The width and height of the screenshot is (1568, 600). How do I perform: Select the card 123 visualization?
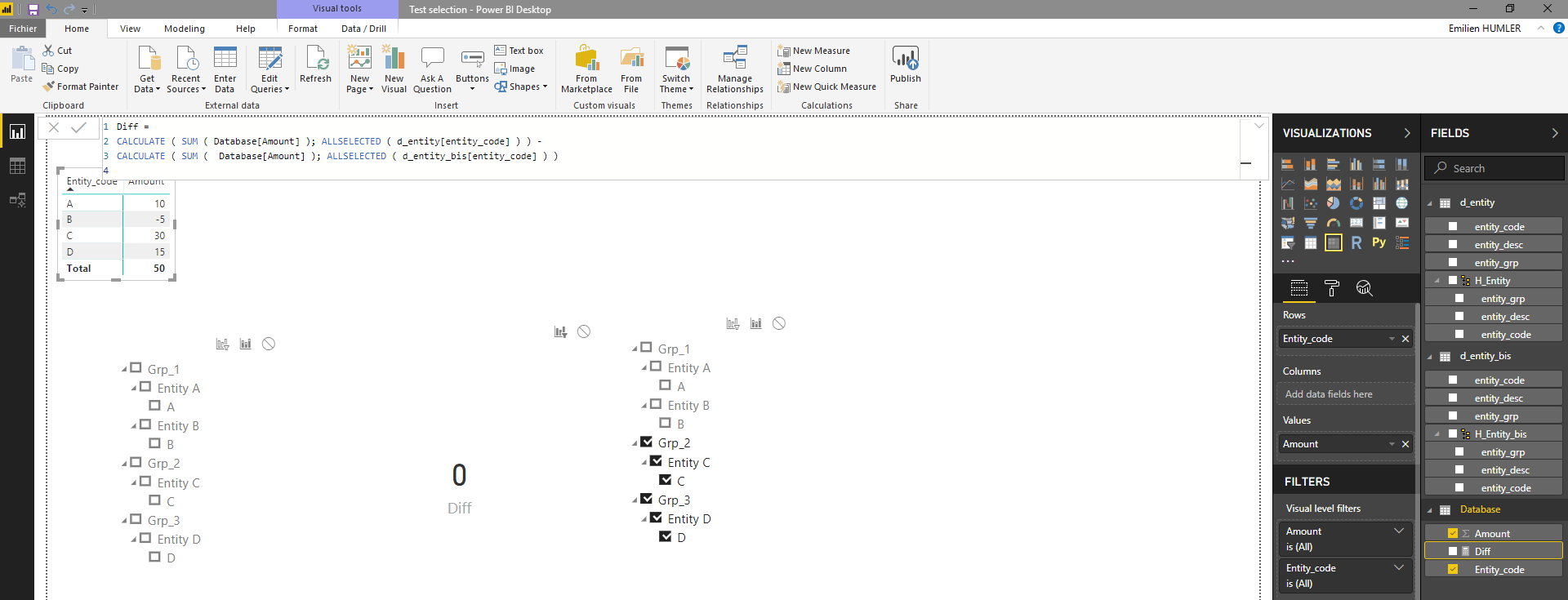pyautogui.click(x=1356, y=223)
